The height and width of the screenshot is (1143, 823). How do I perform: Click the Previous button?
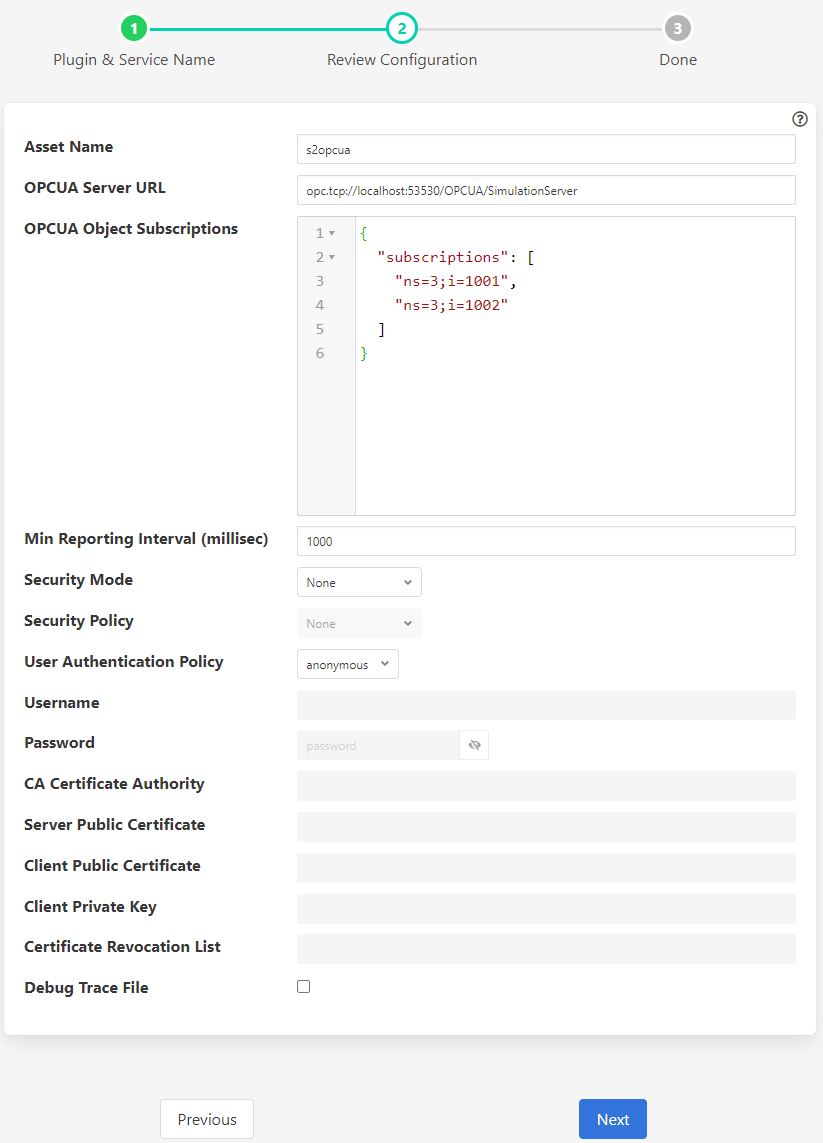207,1119
